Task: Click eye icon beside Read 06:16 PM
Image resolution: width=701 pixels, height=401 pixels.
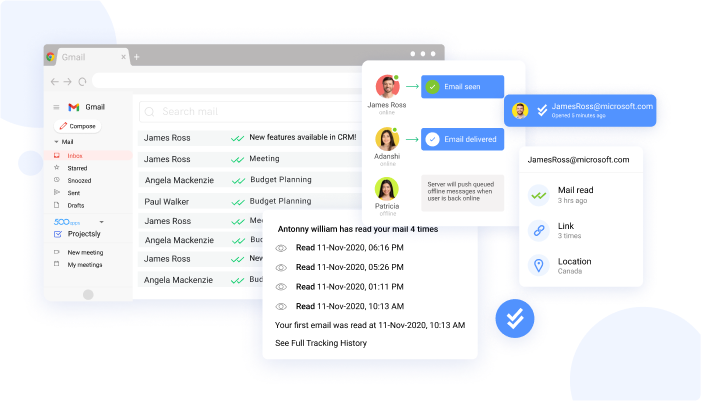Action: pyautogui.click(x=281, y=248)
